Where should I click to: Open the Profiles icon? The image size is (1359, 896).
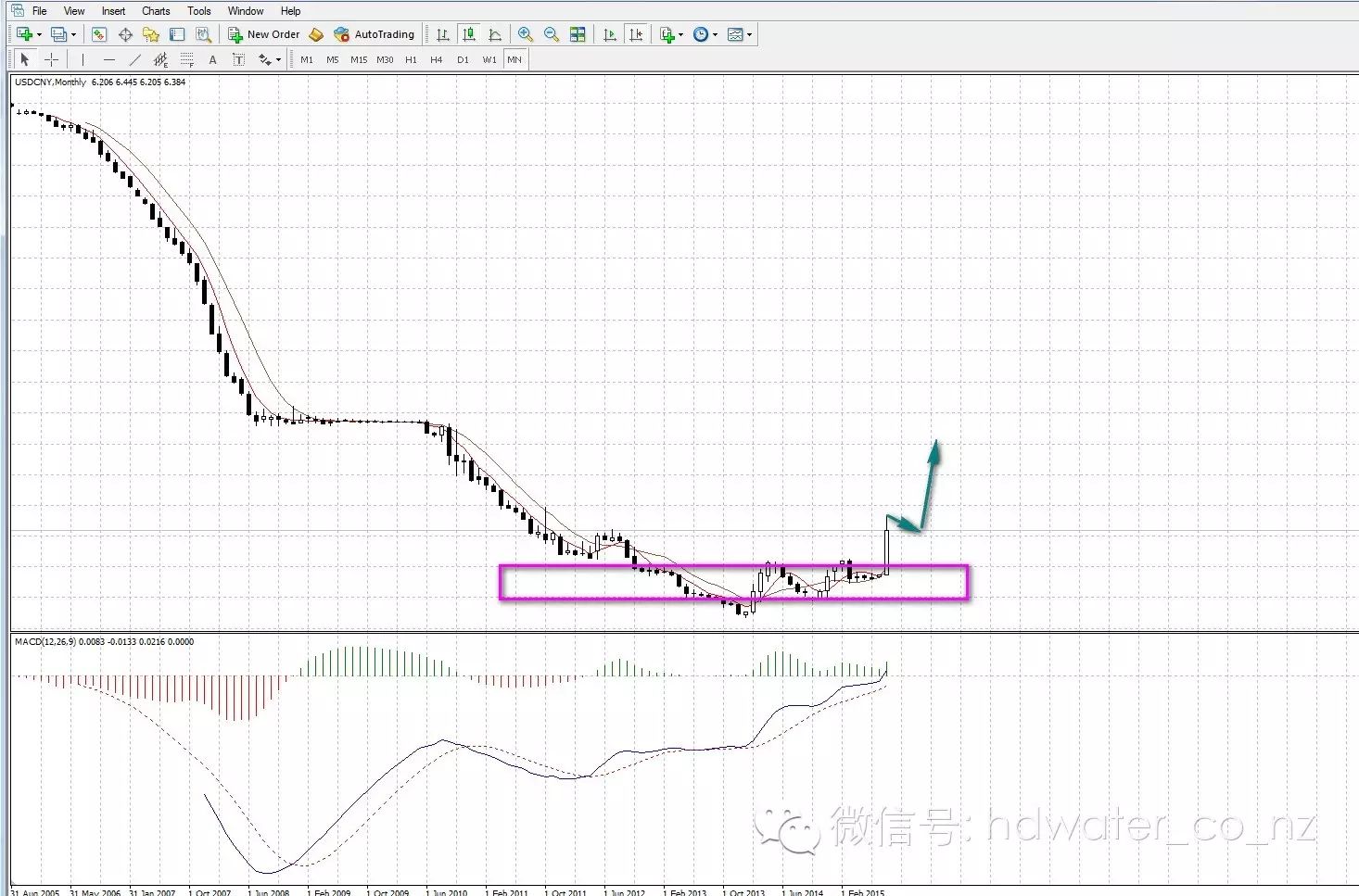[58, 34]
